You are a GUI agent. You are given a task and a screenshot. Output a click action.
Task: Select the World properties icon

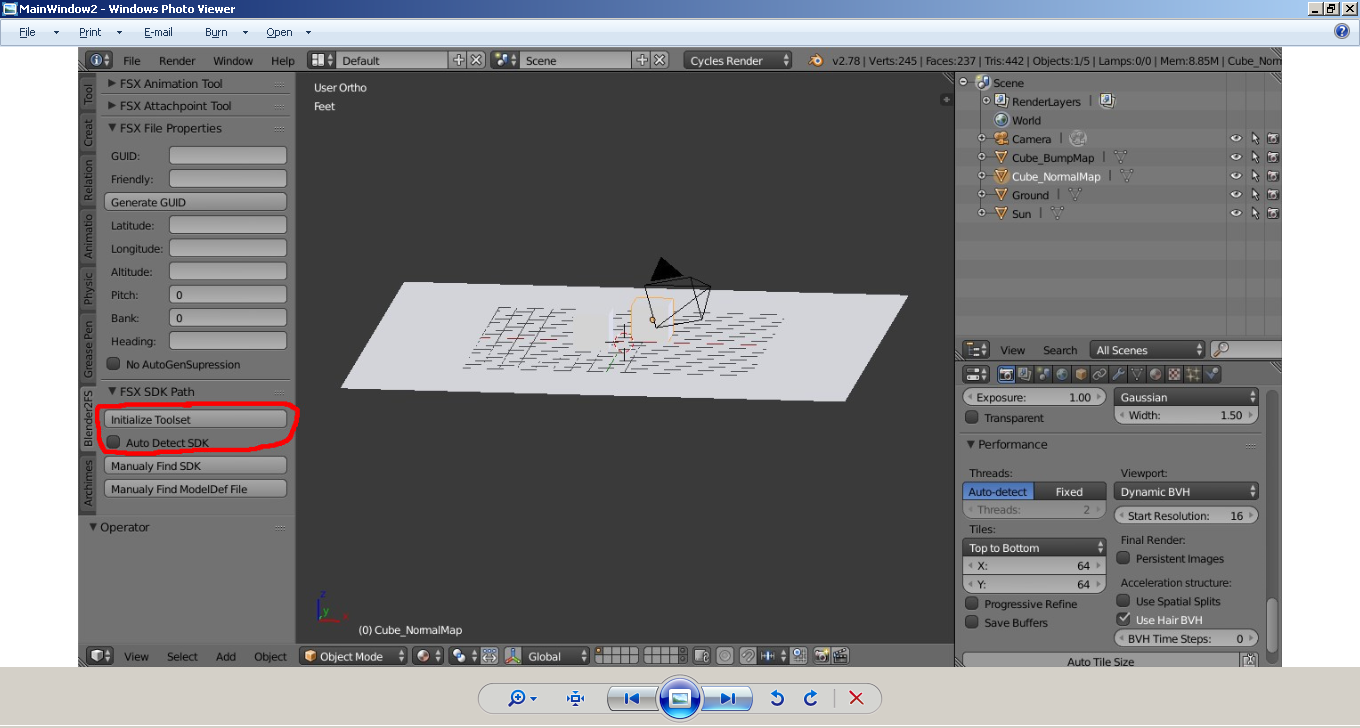click(x=1062, y=373)
